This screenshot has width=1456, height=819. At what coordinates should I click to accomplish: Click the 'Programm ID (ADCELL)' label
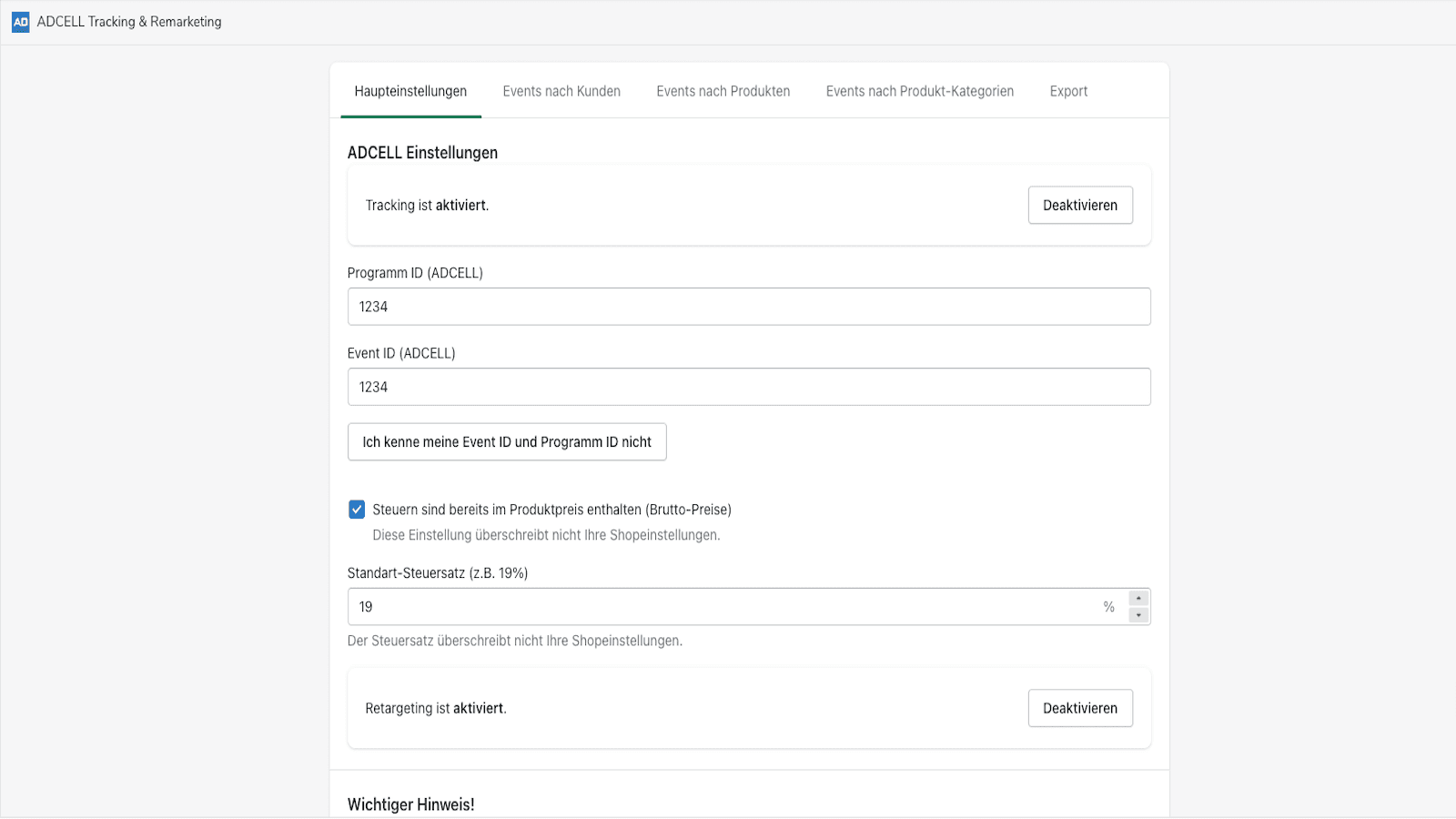pyautogui.click(x=415, y=273)
